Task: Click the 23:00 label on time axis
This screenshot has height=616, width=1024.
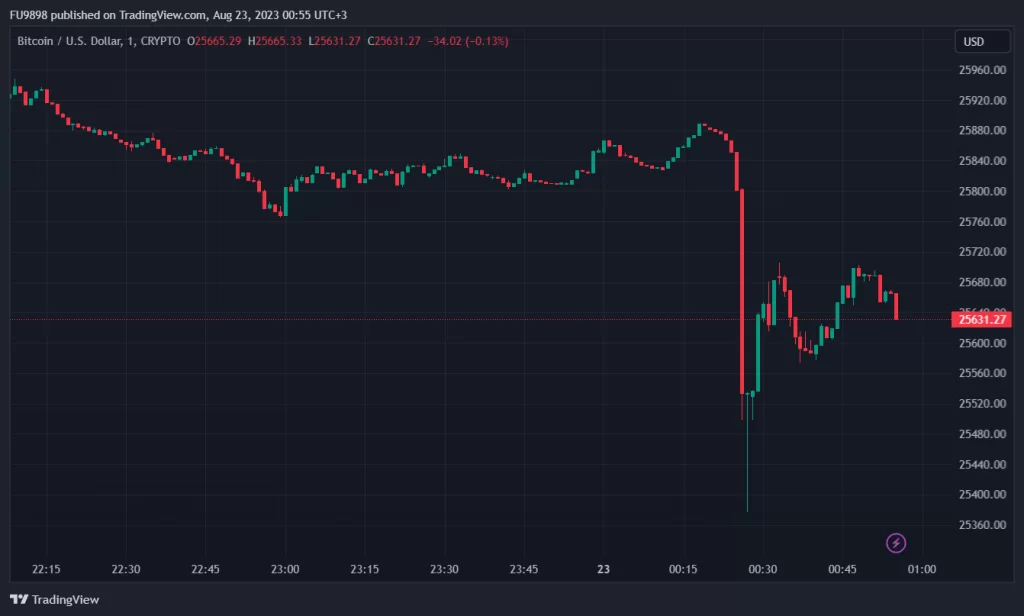Action: coord(285,569)
